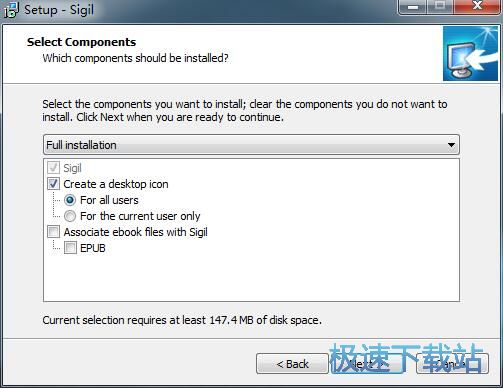
Task: Click the Setup - Sigil title bar text
Action: [x=59, y=10]
